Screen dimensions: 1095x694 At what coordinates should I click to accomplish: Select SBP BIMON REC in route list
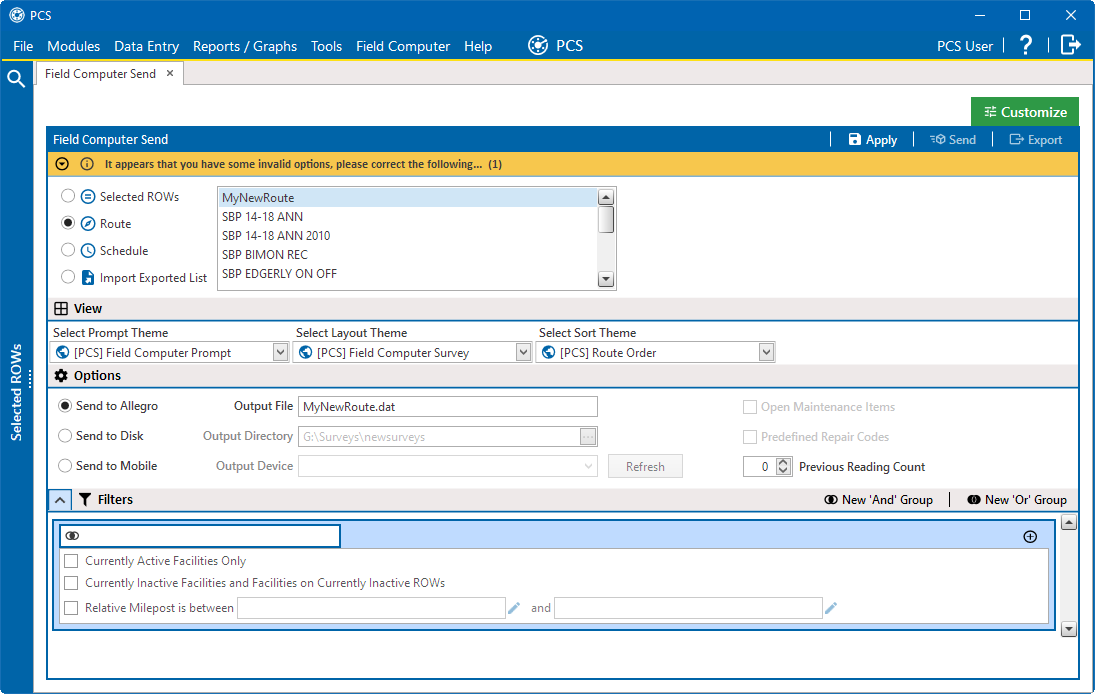coord(408,255)
